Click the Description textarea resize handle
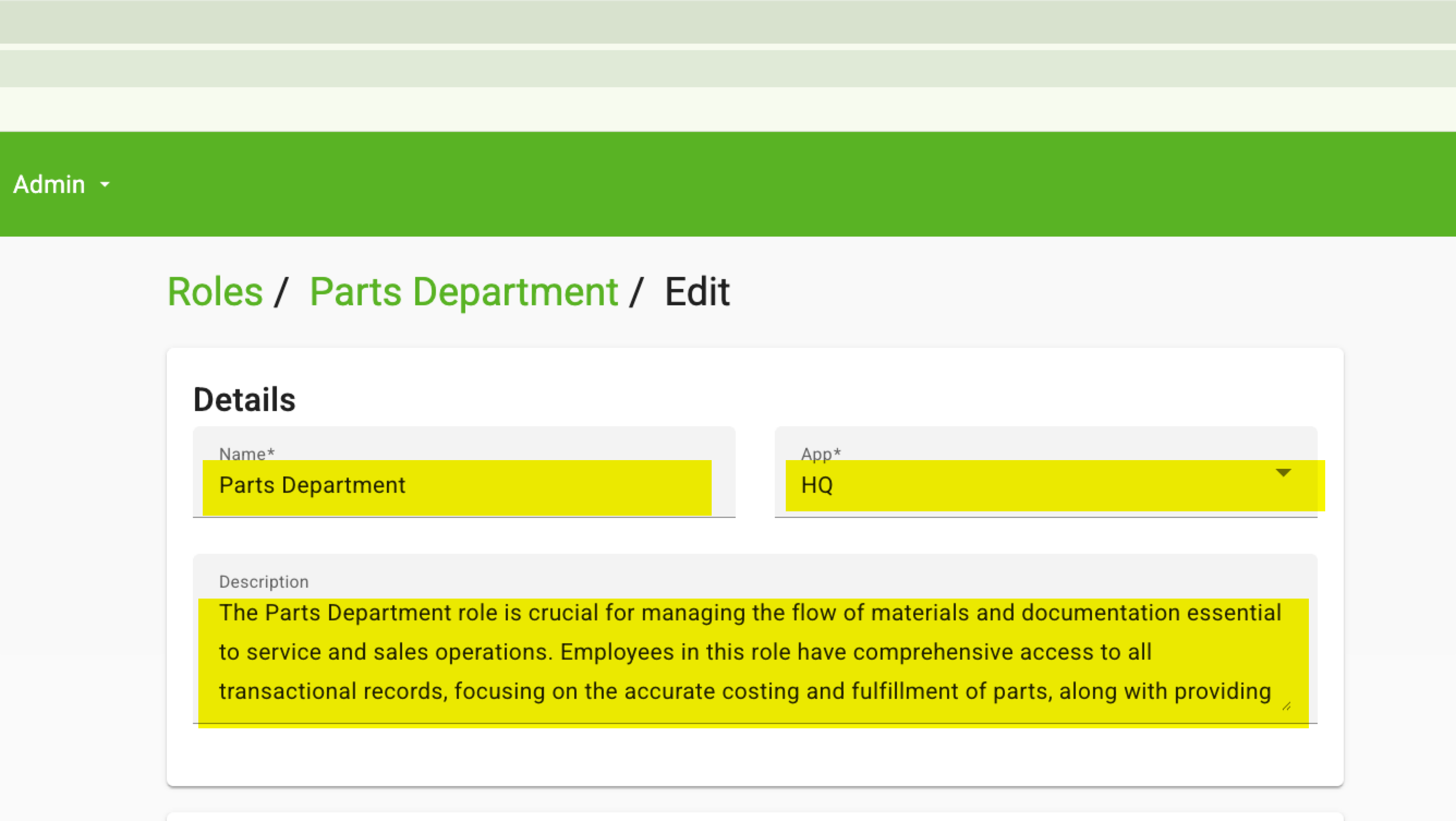 pos(1286,705)
